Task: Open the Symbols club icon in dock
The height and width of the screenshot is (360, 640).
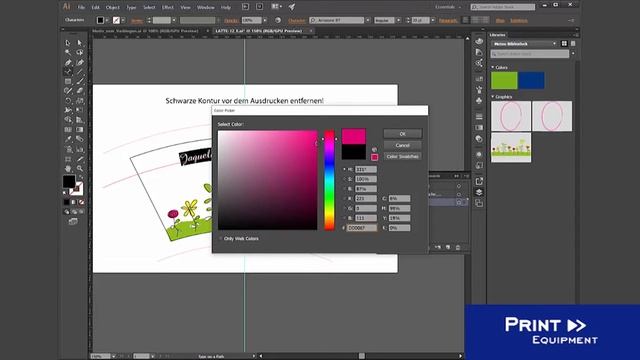Action: click(479, 100)
